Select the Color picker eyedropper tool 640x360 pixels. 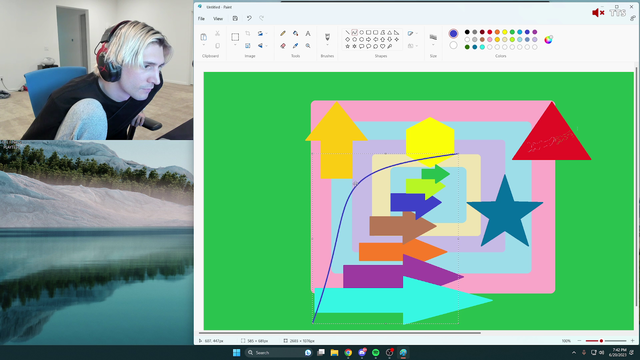coord(296,46)
